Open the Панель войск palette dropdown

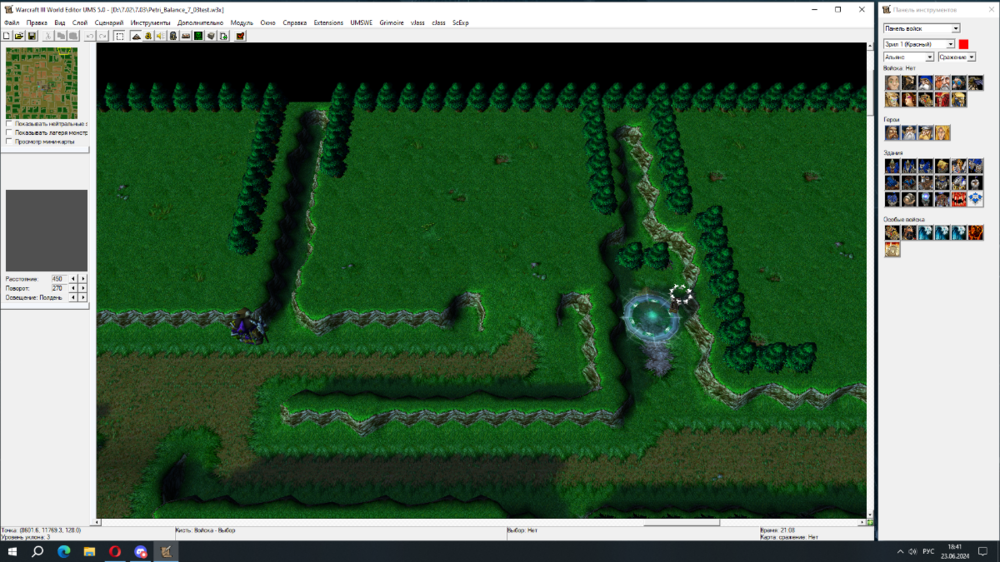921,28
